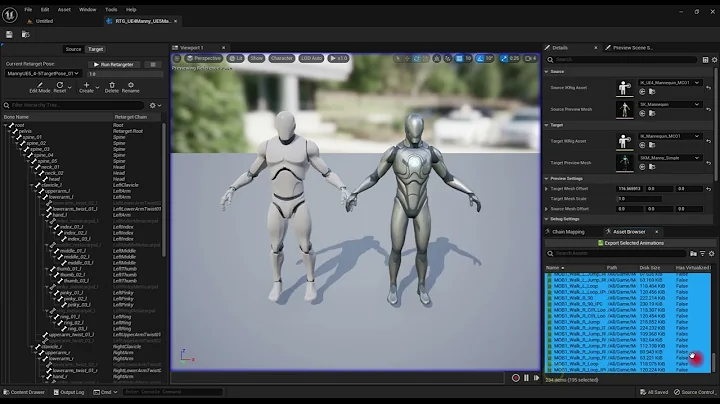Select the viewport Select mode cursor tool

398,58
